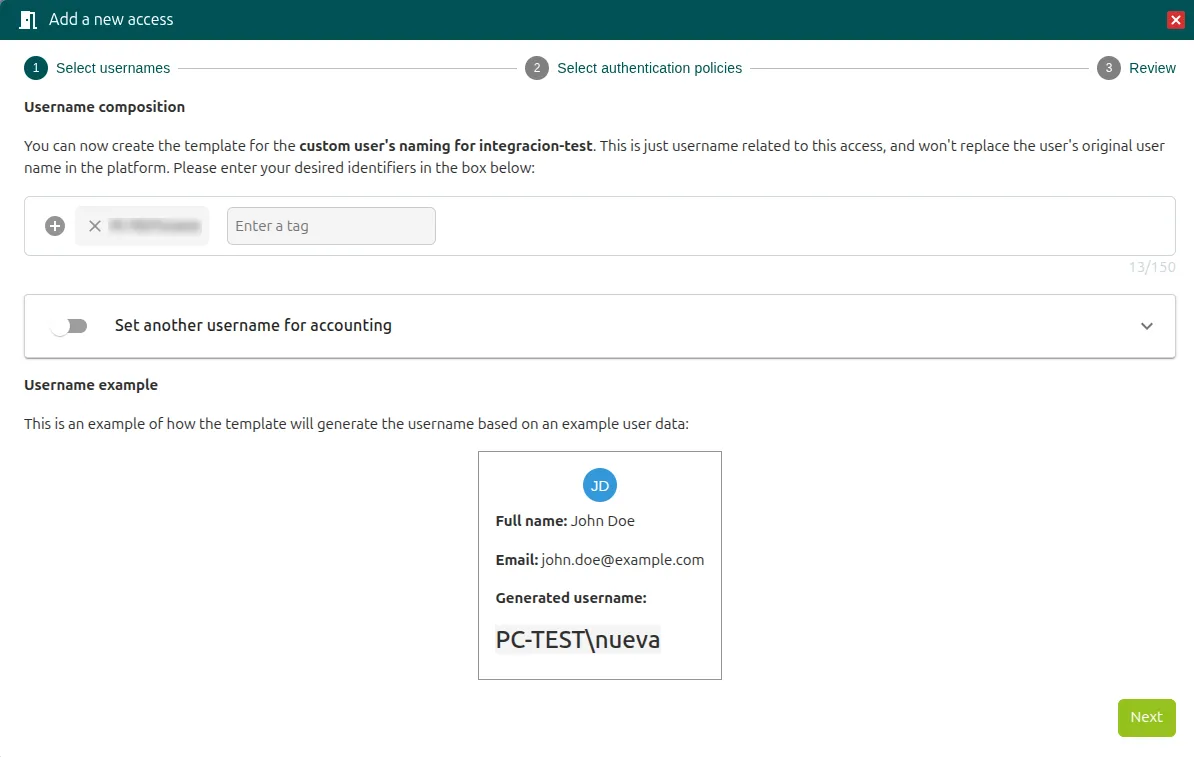Expand the accounting username panel chevron
1194x757 pixels.
tap(1147, 326)
